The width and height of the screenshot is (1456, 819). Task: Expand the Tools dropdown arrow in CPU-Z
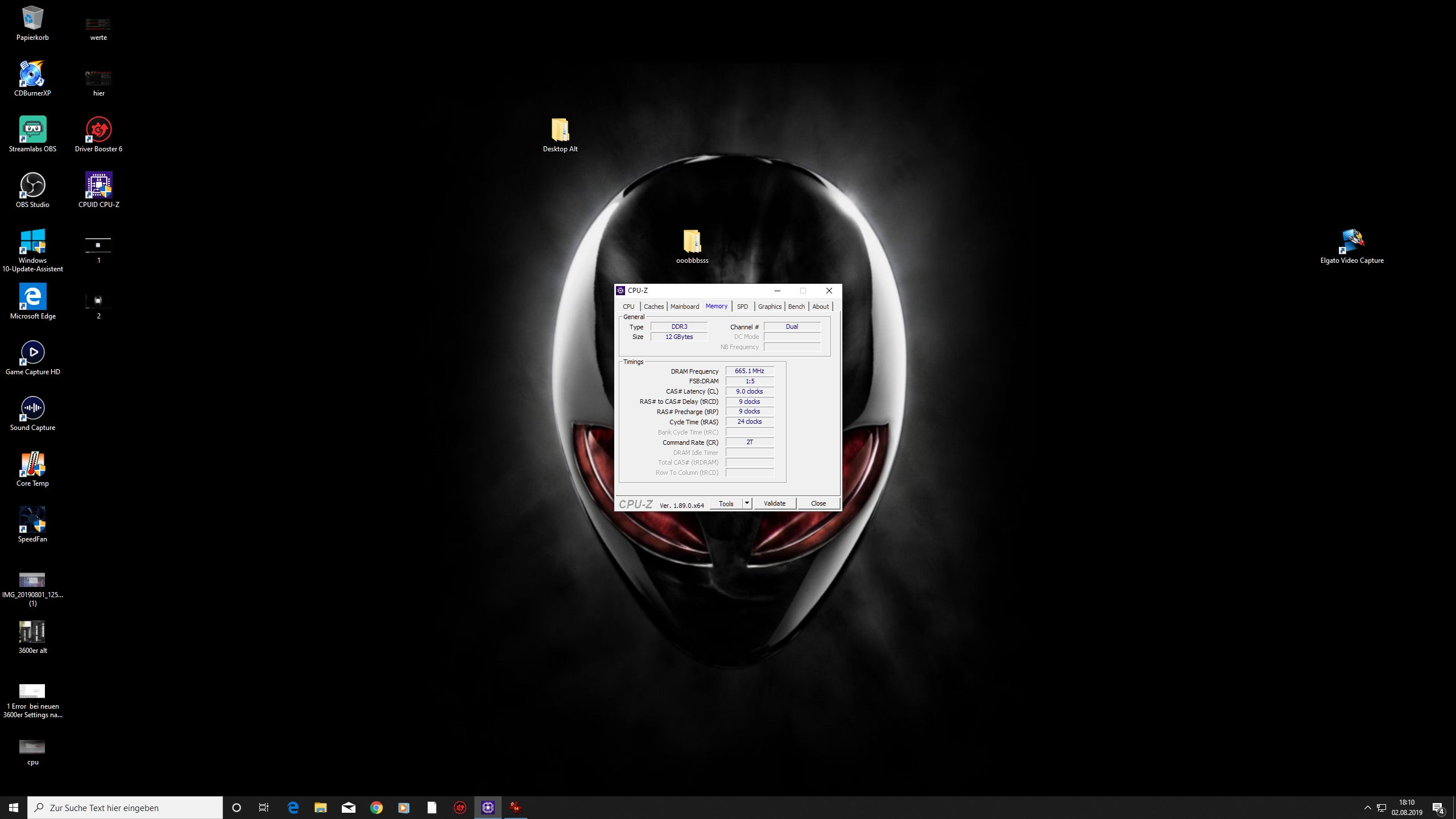(747, 503)
